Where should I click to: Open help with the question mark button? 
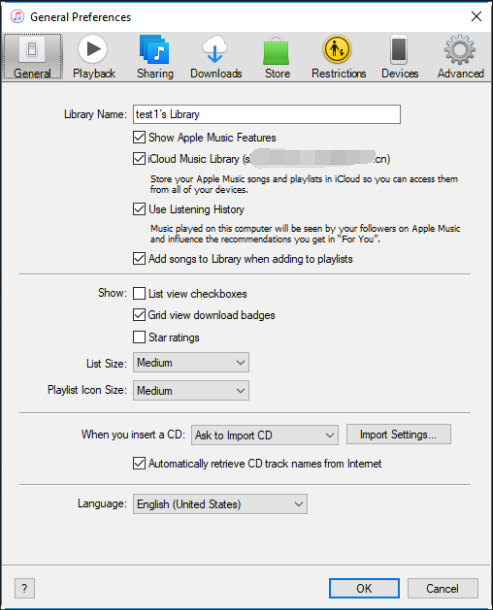[25, 588]
